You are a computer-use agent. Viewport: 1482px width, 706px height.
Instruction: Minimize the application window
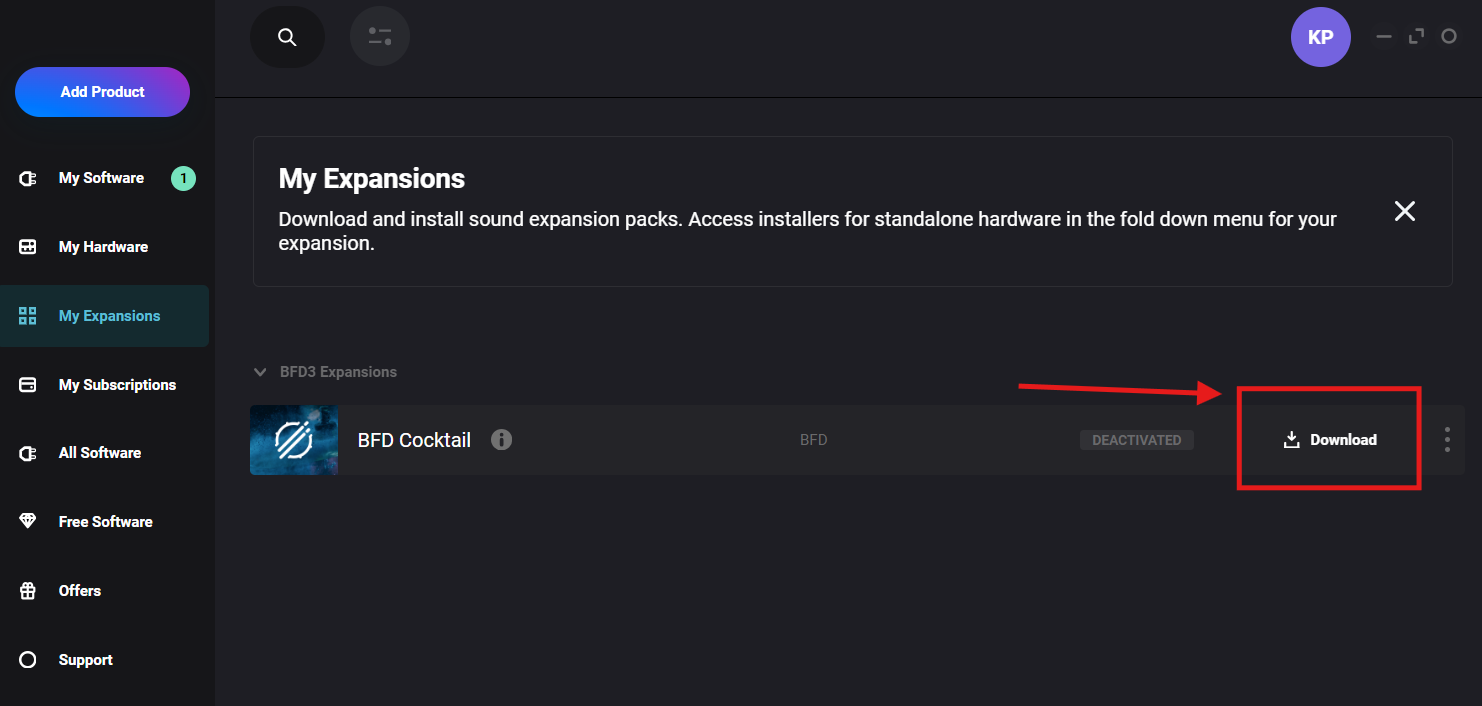point(1384,37)
